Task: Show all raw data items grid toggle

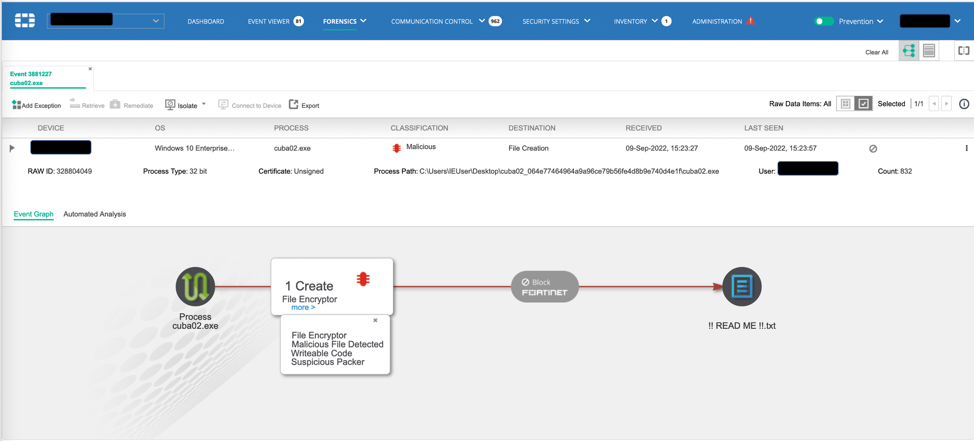Action: (x=845, y=104)
